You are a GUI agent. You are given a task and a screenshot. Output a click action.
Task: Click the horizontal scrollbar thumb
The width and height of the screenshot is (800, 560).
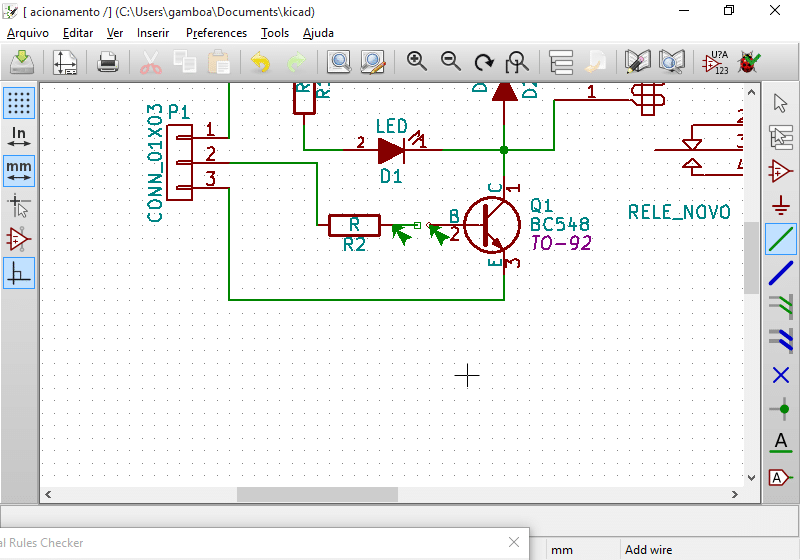click(317, 494)
